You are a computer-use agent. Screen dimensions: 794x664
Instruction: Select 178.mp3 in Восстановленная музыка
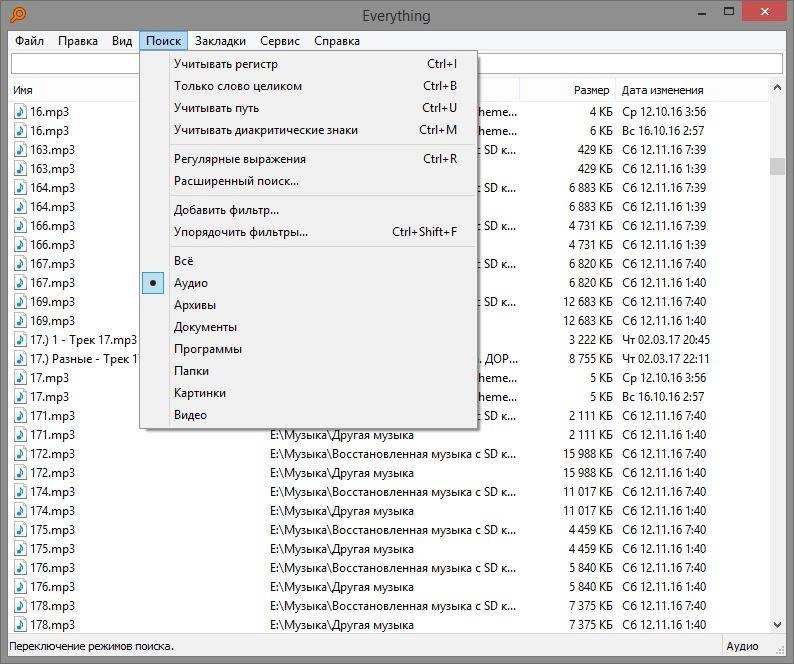pyautogui.click(x=52, y=605)
